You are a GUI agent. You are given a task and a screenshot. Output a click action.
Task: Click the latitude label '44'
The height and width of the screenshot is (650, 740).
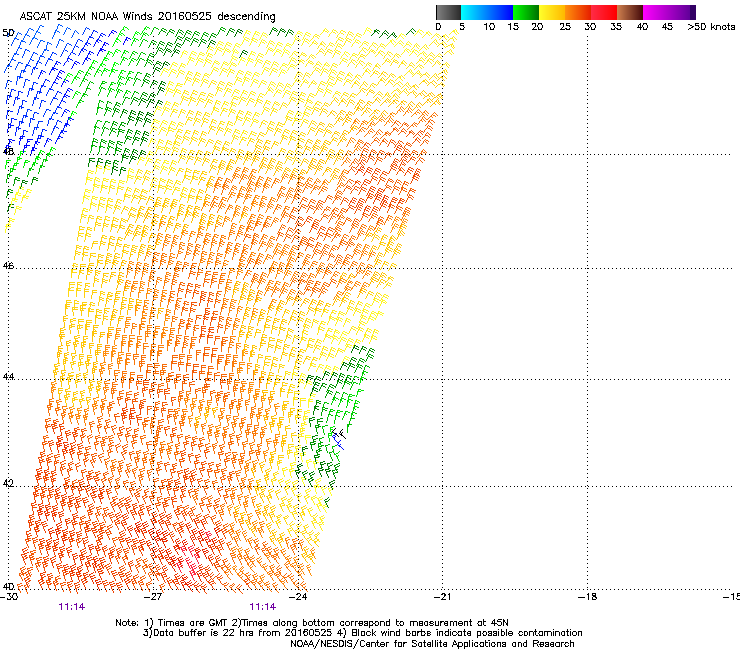pos(8,377)
